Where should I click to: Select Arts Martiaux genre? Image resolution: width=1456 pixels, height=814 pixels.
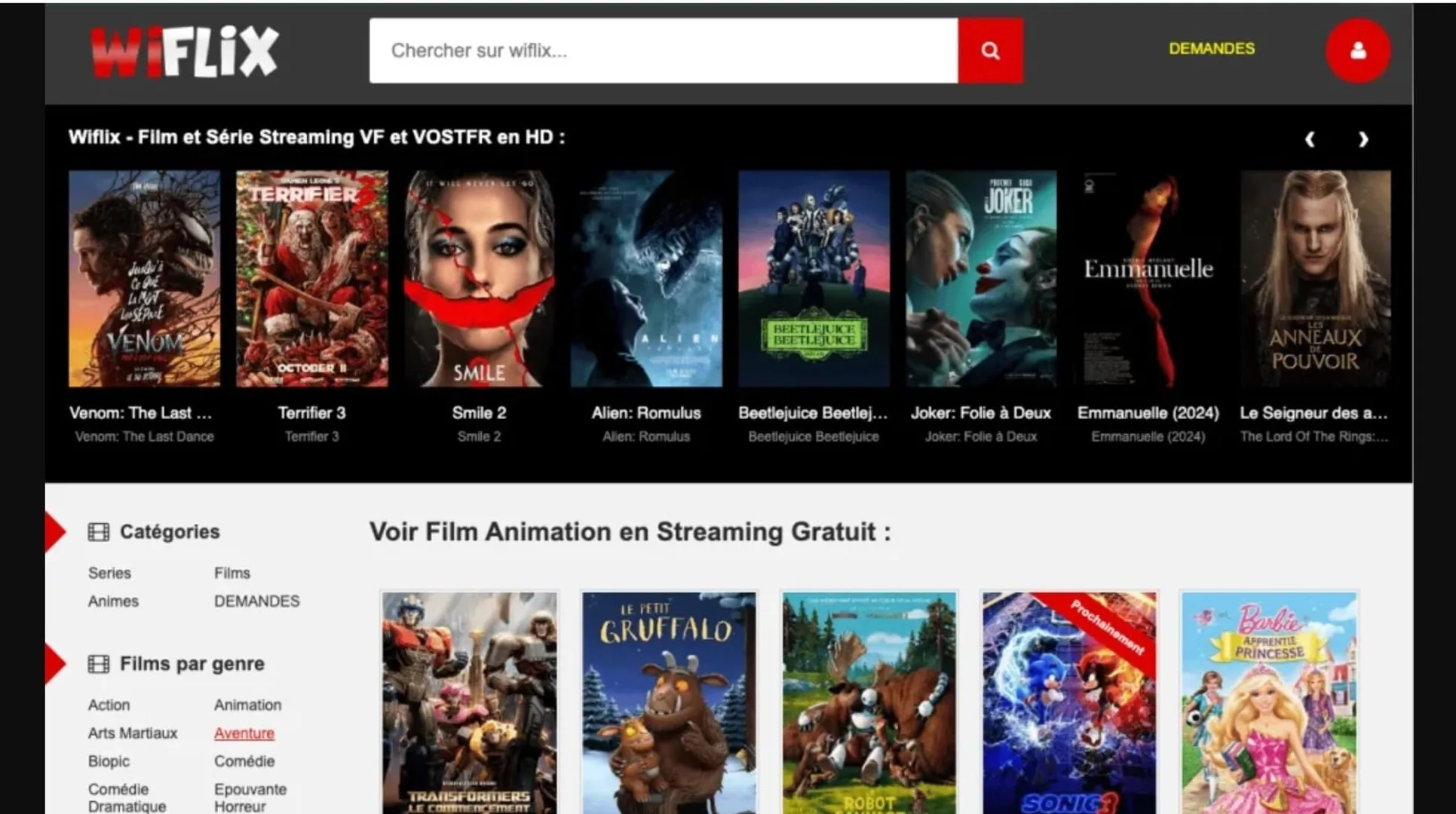point(133,733)
